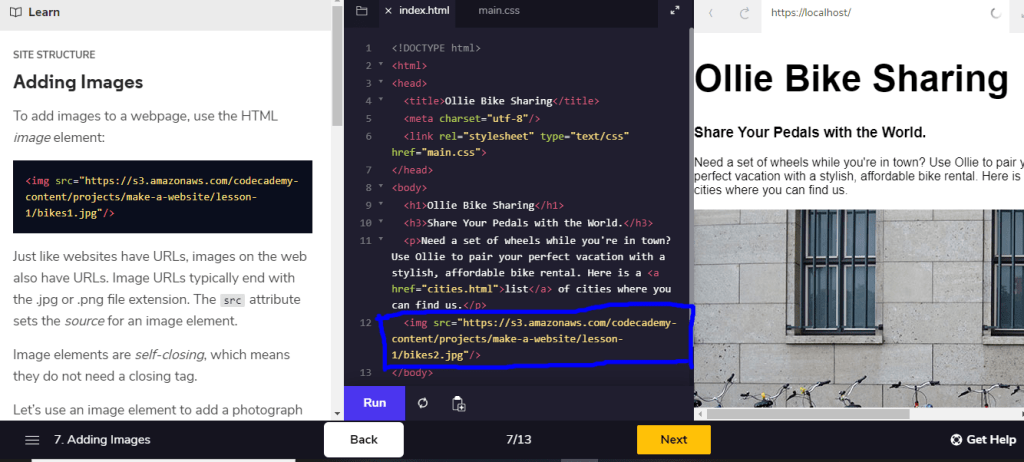Select the index.html tab
The width and height of the screenshot is (1024, 462).
point(424,11)
